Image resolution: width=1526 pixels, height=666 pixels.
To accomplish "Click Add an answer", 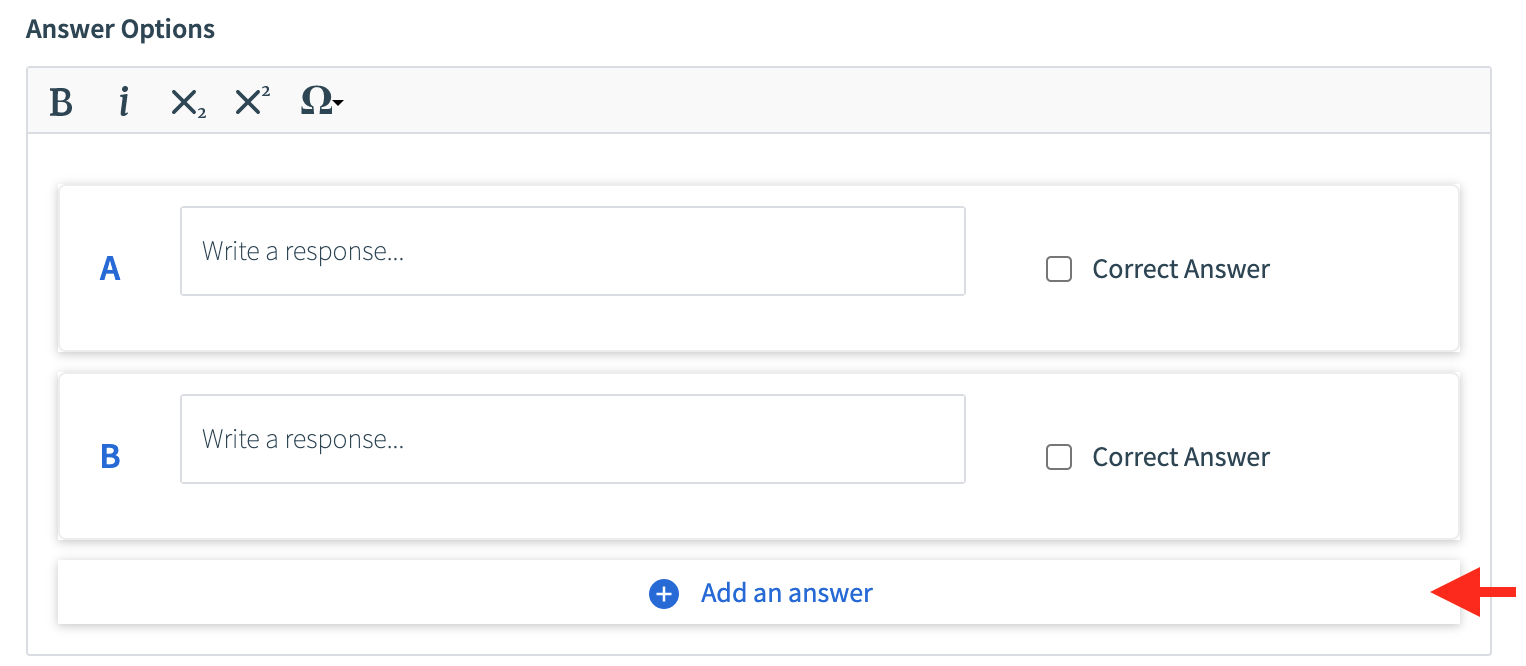I will 786,593.
